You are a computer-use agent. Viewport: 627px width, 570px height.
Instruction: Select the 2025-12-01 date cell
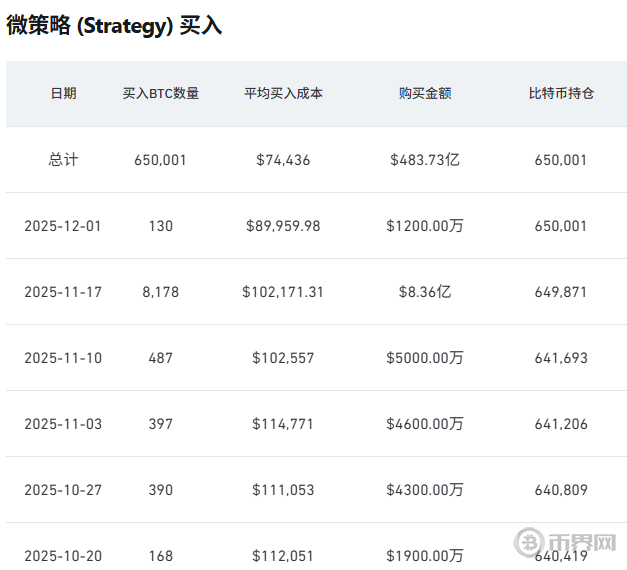click(x=63, y=226)
